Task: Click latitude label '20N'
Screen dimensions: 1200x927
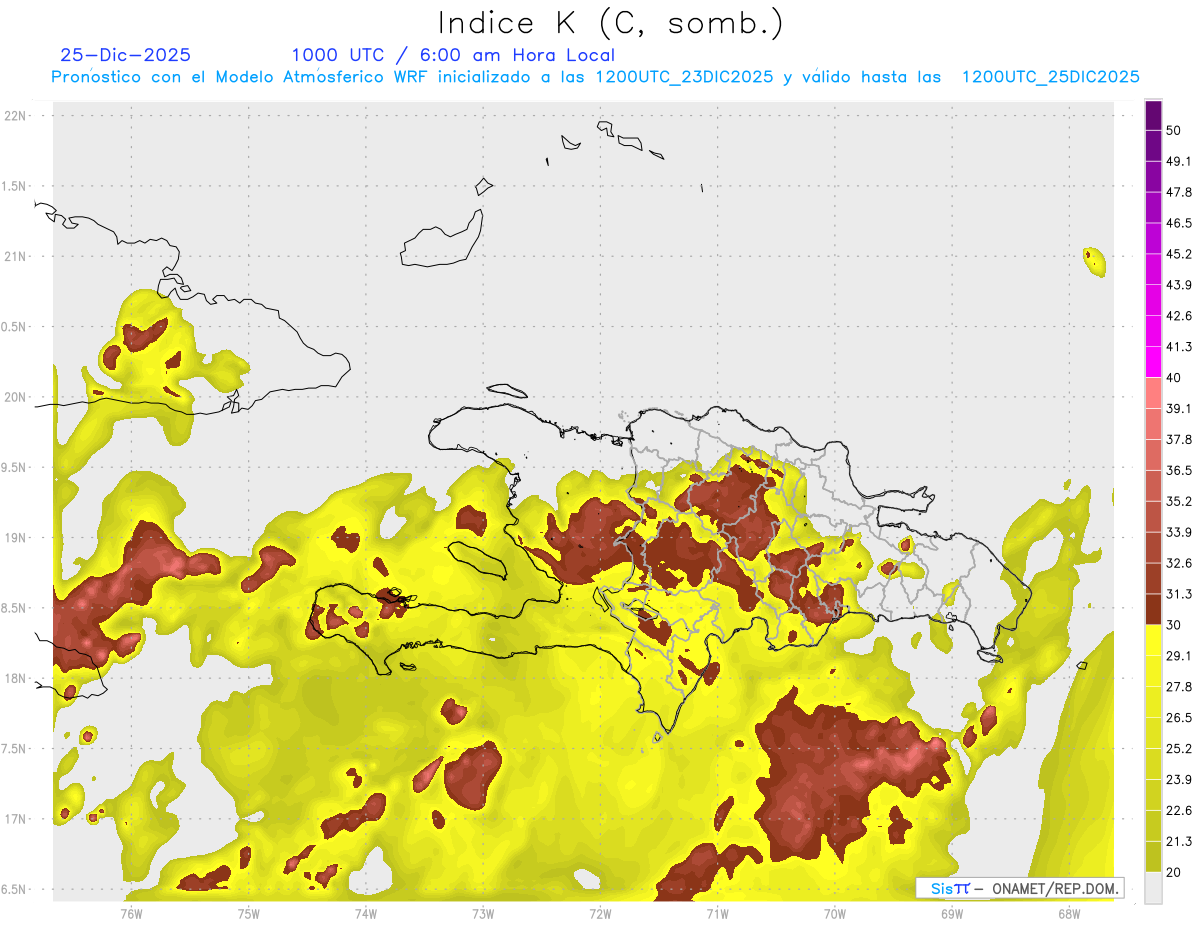Action: [x=17, y=397]
